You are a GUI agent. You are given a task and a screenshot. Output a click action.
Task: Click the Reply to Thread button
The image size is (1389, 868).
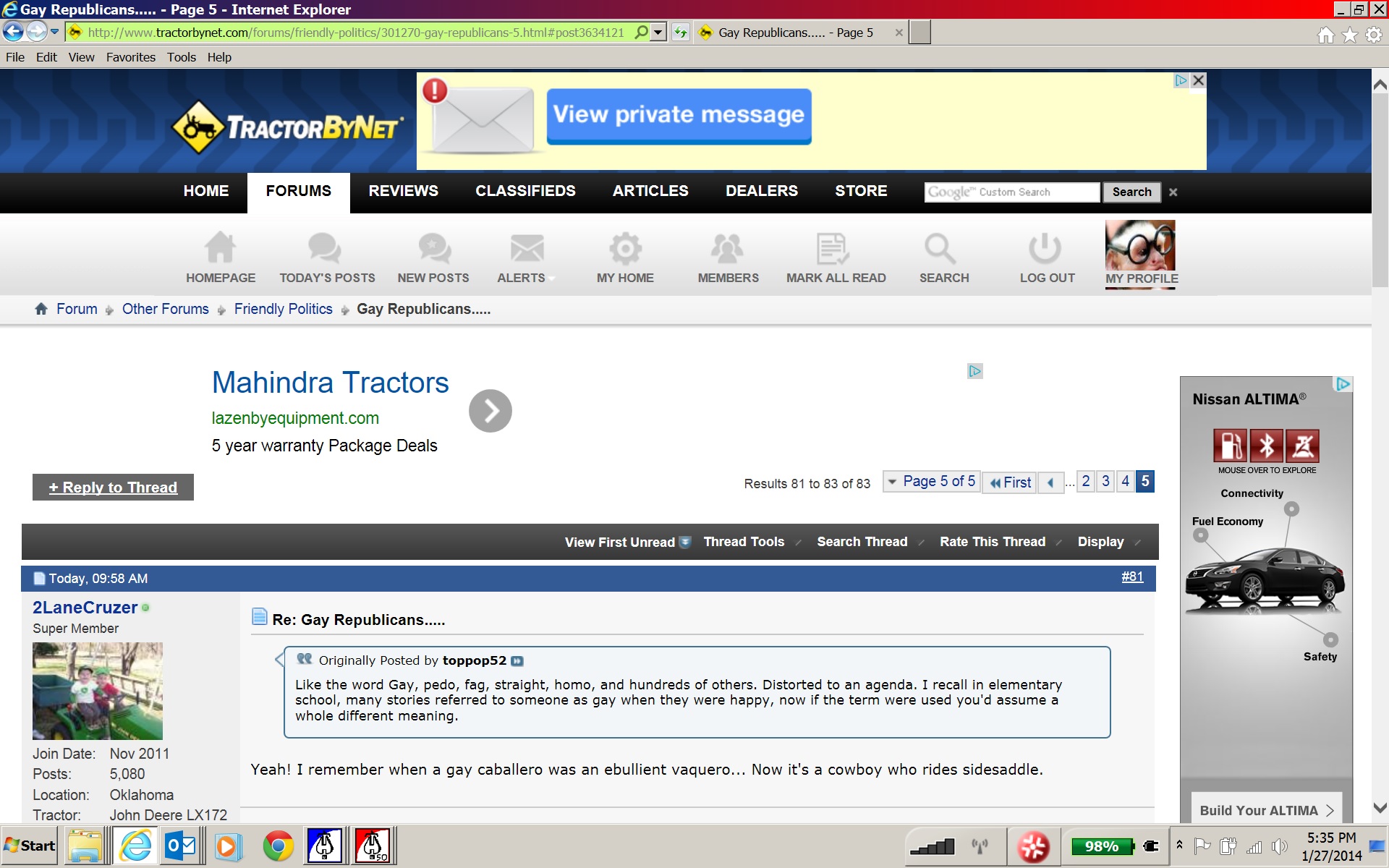(x=113, y=488)
